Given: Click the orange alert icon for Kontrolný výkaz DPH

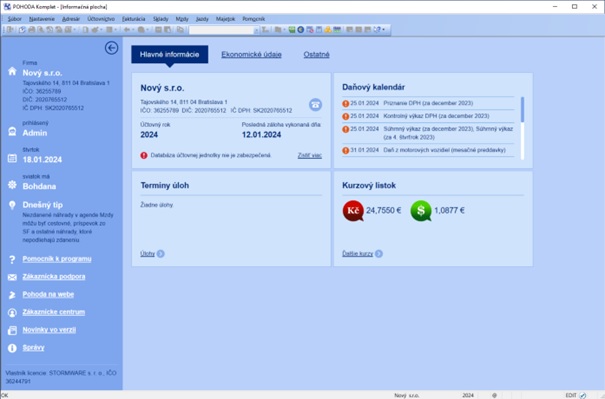Looking at the screenshot, I should [x=346, y=116].
